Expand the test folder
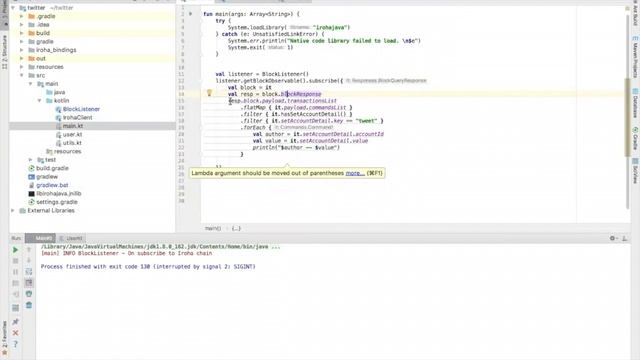This screenshot has height=360, width=640. click(31, 160)
